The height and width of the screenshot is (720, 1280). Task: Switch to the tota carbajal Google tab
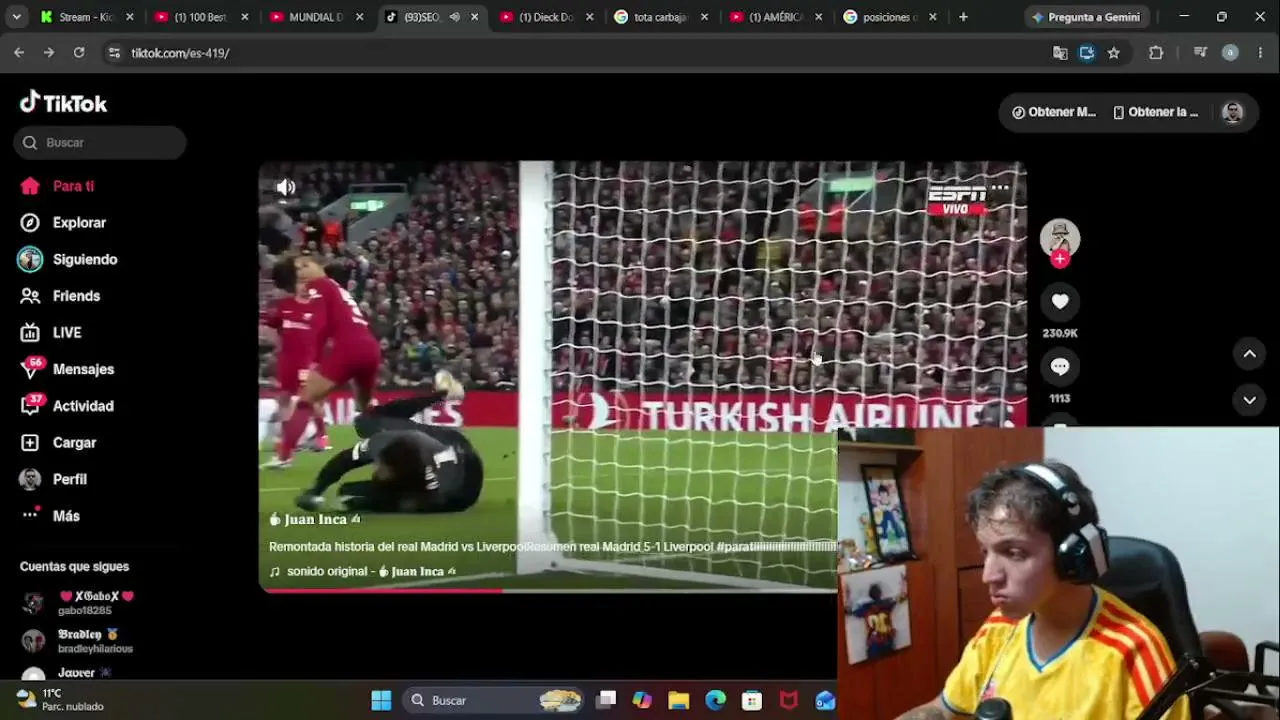(662, 17)
